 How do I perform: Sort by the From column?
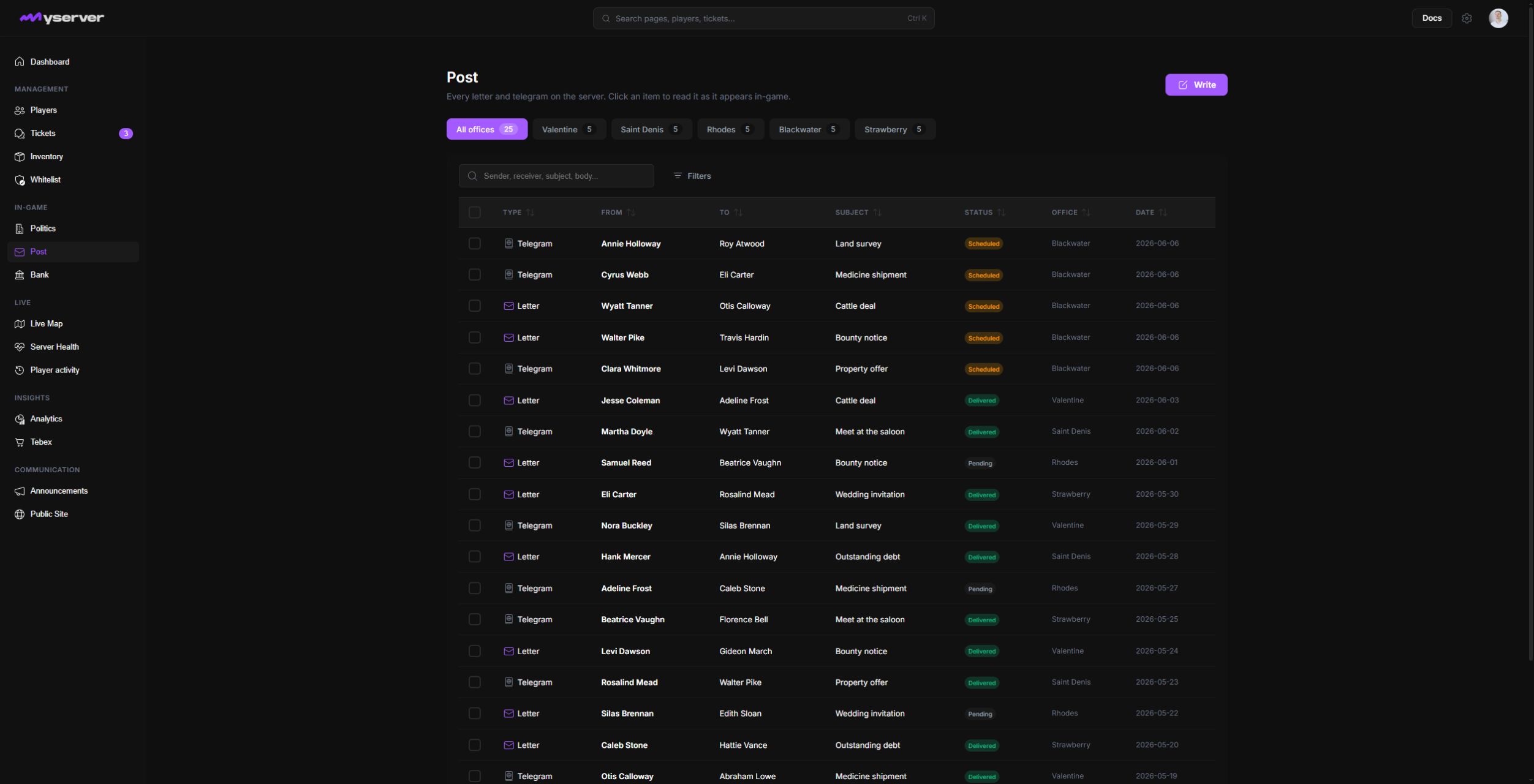tap(618, 213)
